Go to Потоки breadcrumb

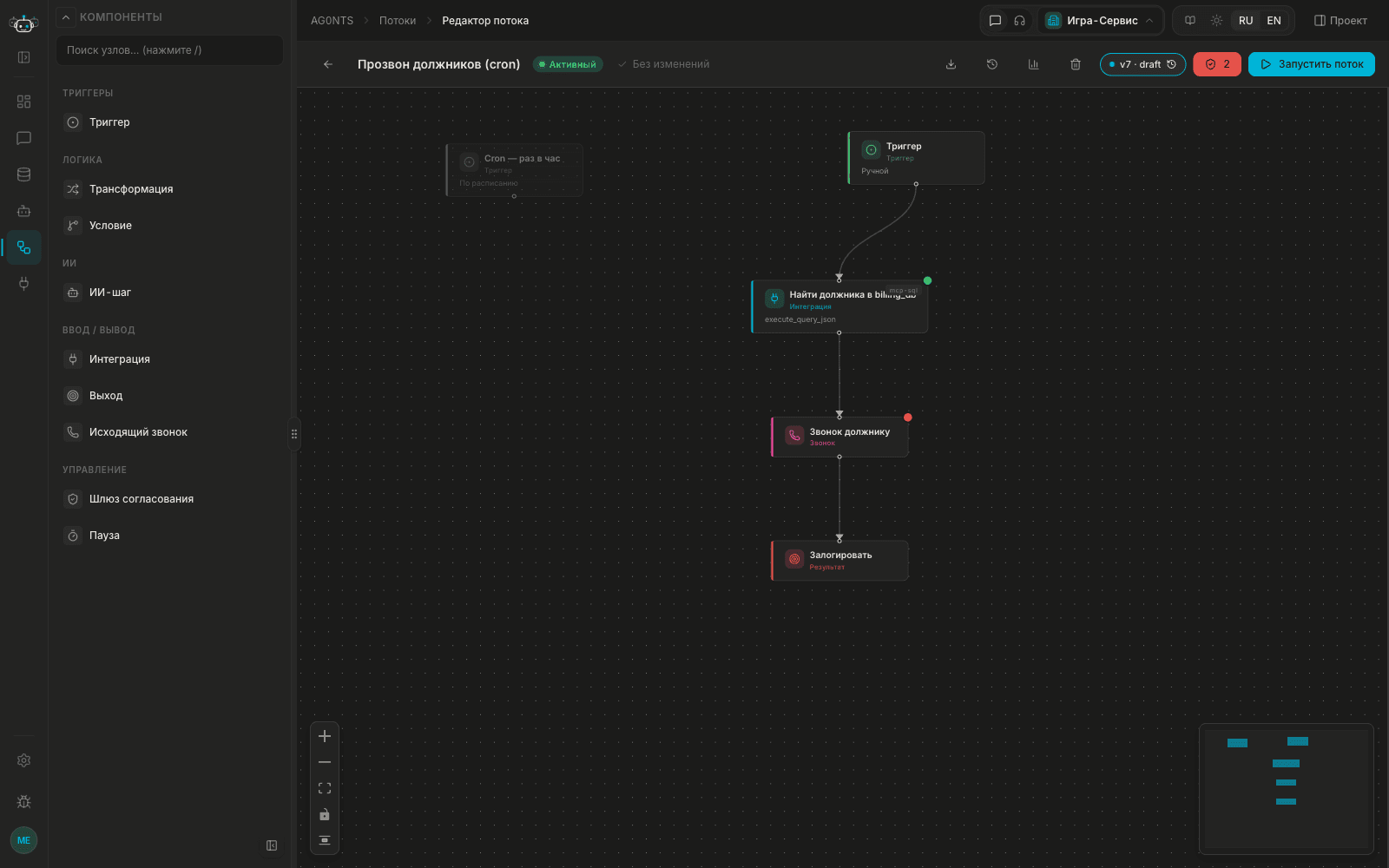click(398, 21)
